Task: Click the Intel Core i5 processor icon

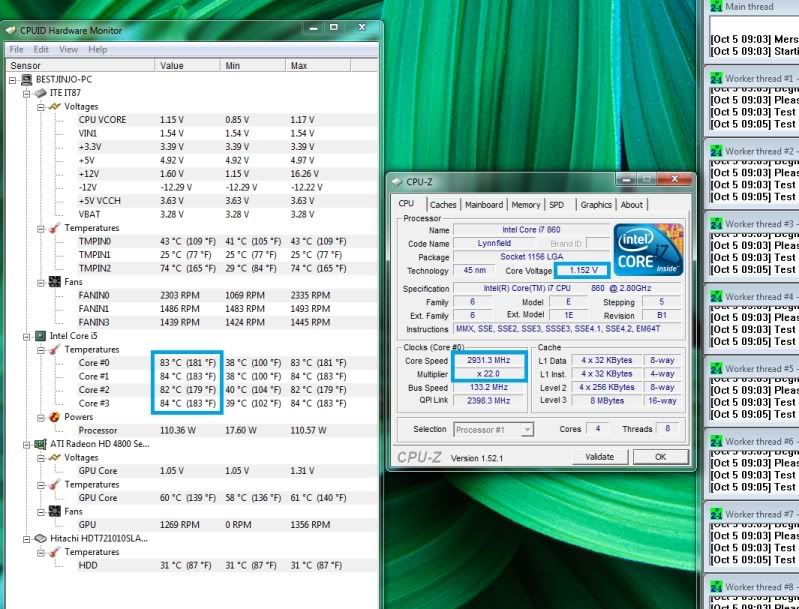Action: click(40, 336)
